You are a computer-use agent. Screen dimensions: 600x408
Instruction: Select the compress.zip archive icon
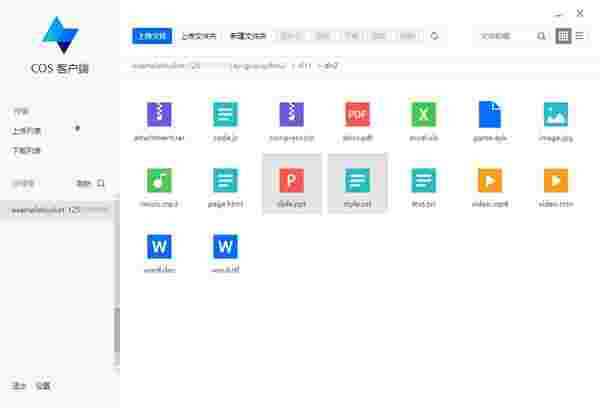(x=292, y=114)
